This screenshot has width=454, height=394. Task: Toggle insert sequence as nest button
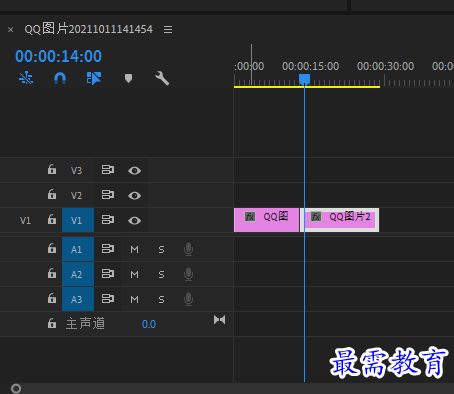coord(26,78)
